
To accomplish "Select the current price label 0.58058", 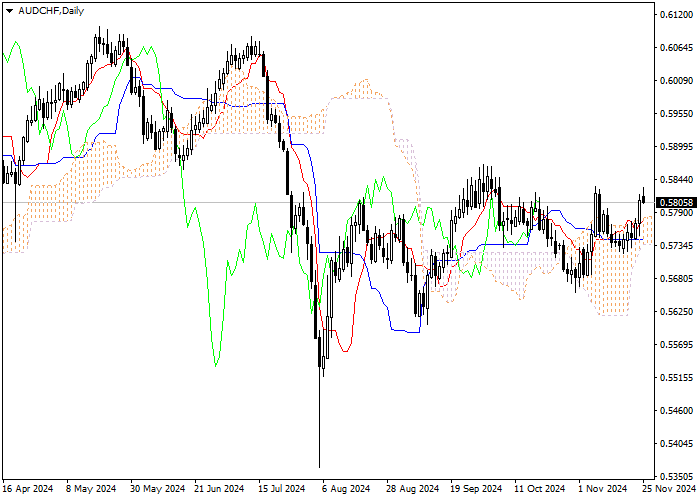I will click(677, 203).
